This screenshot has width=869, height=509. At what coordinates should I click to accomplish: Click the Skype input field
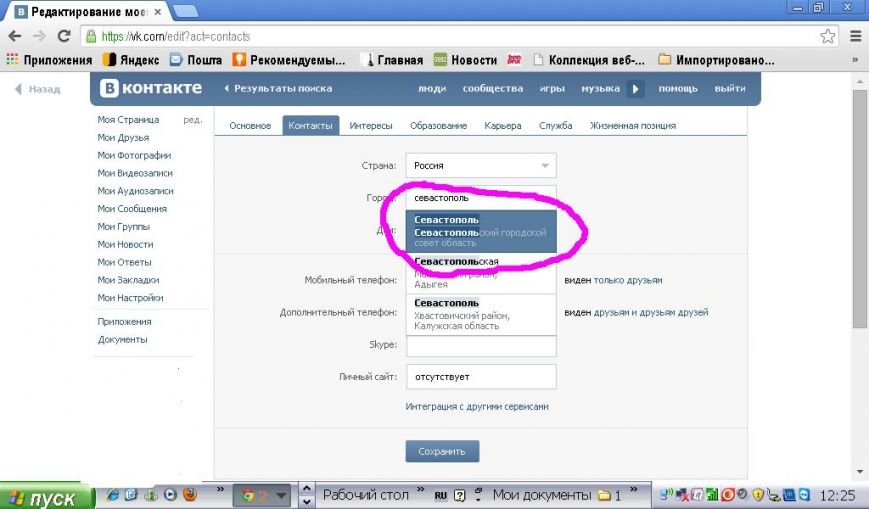[480, 345]
